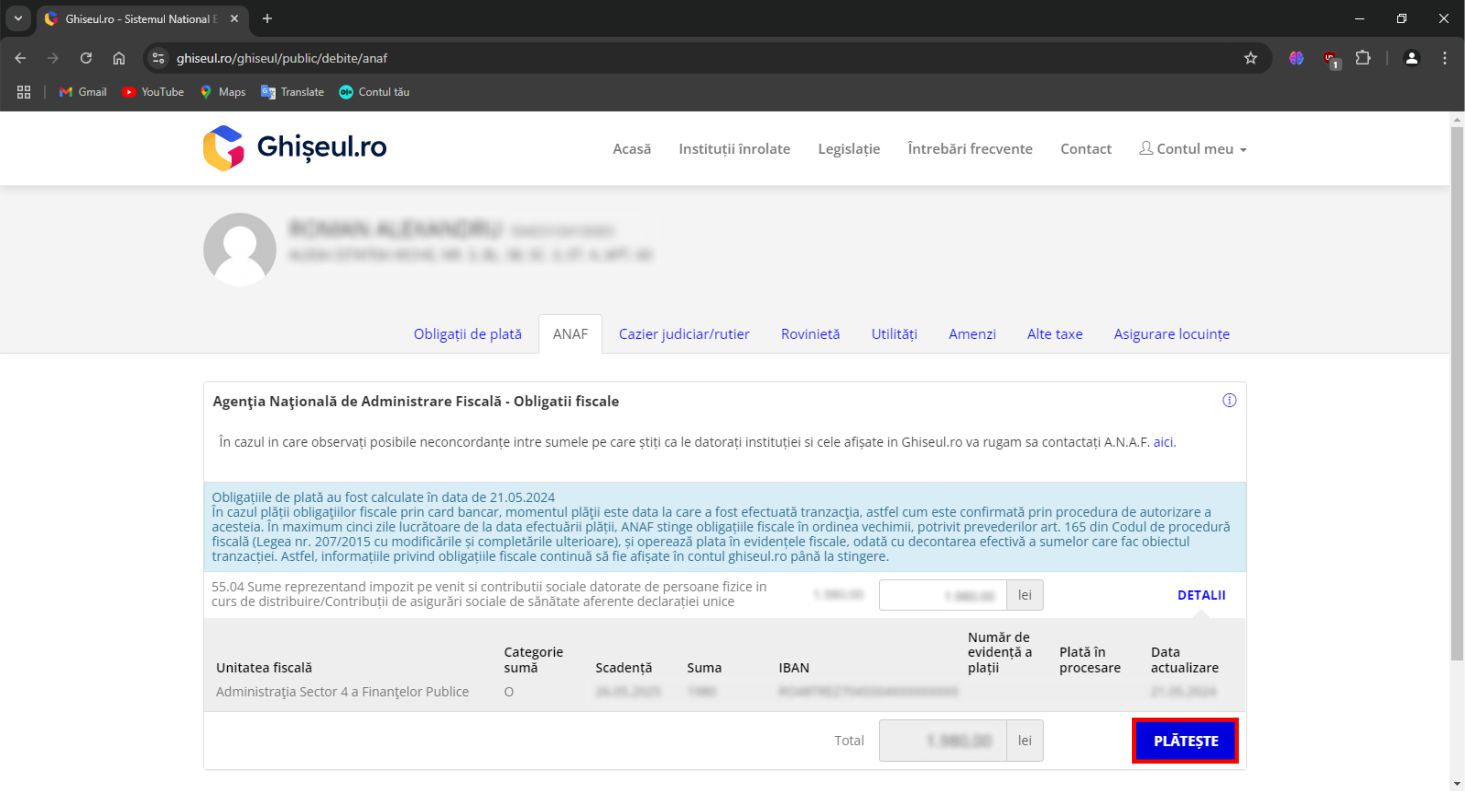Image resolution: width=1465 pixels, height=791 pixels.
Task: Open the Gmail bookmark
Action: pyautogui.click(x=83, y=92)
